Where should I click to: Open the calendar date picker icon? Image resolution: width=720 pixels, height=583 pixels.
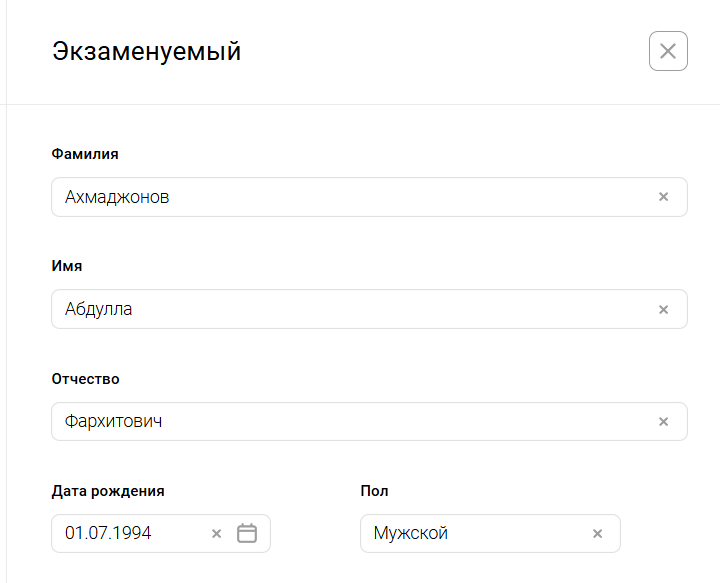pyautogui.click(x=247, y=534)
